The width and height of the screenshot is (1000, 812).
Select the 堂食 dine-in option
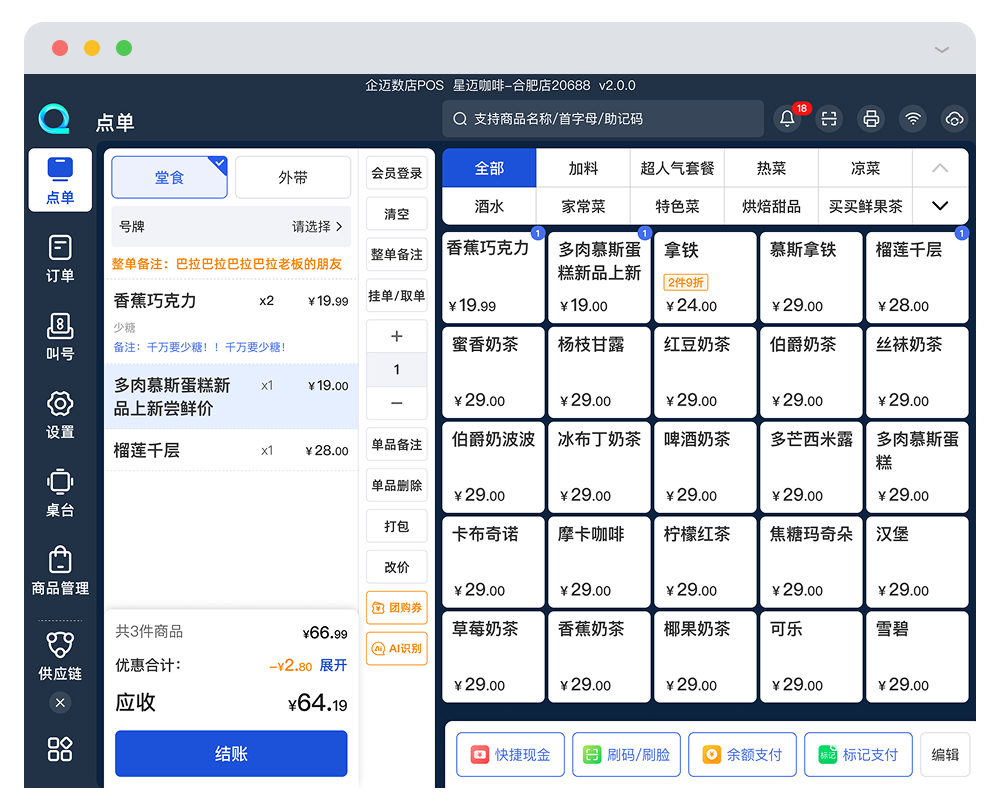(169, 178)
